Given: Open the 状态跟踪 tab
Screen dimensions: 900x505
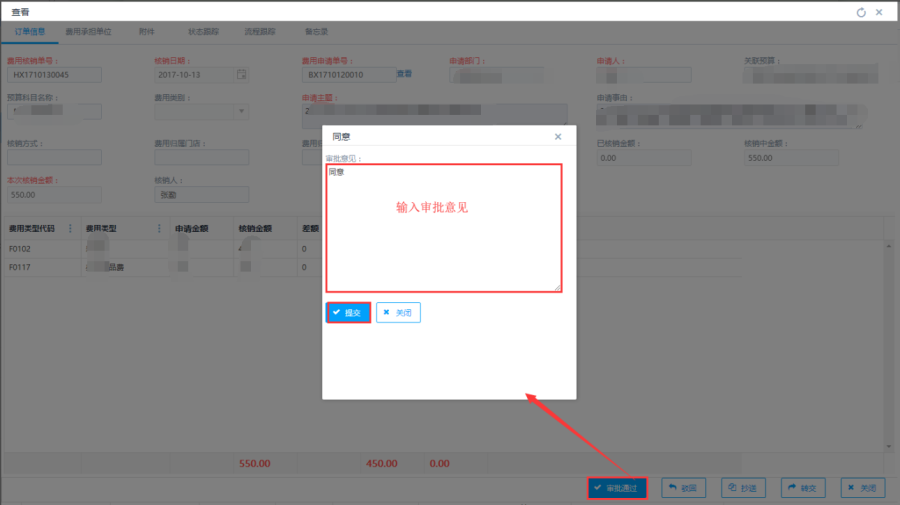Looking at the screenshot, I should tap(203, 32).
